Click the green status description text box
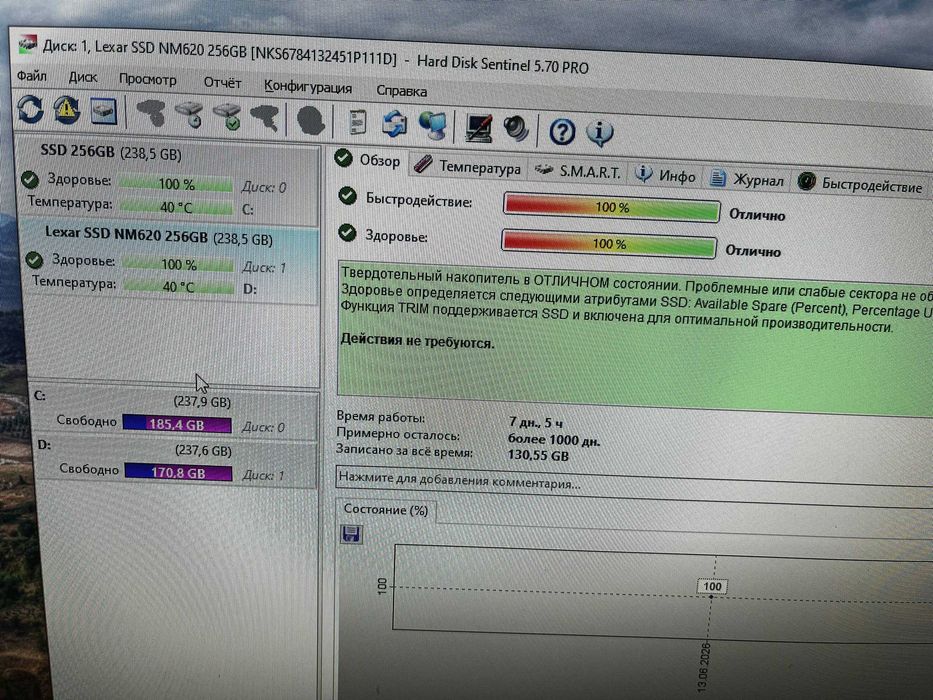The width and height of the screenshot is (933, 700). [635, 339]
